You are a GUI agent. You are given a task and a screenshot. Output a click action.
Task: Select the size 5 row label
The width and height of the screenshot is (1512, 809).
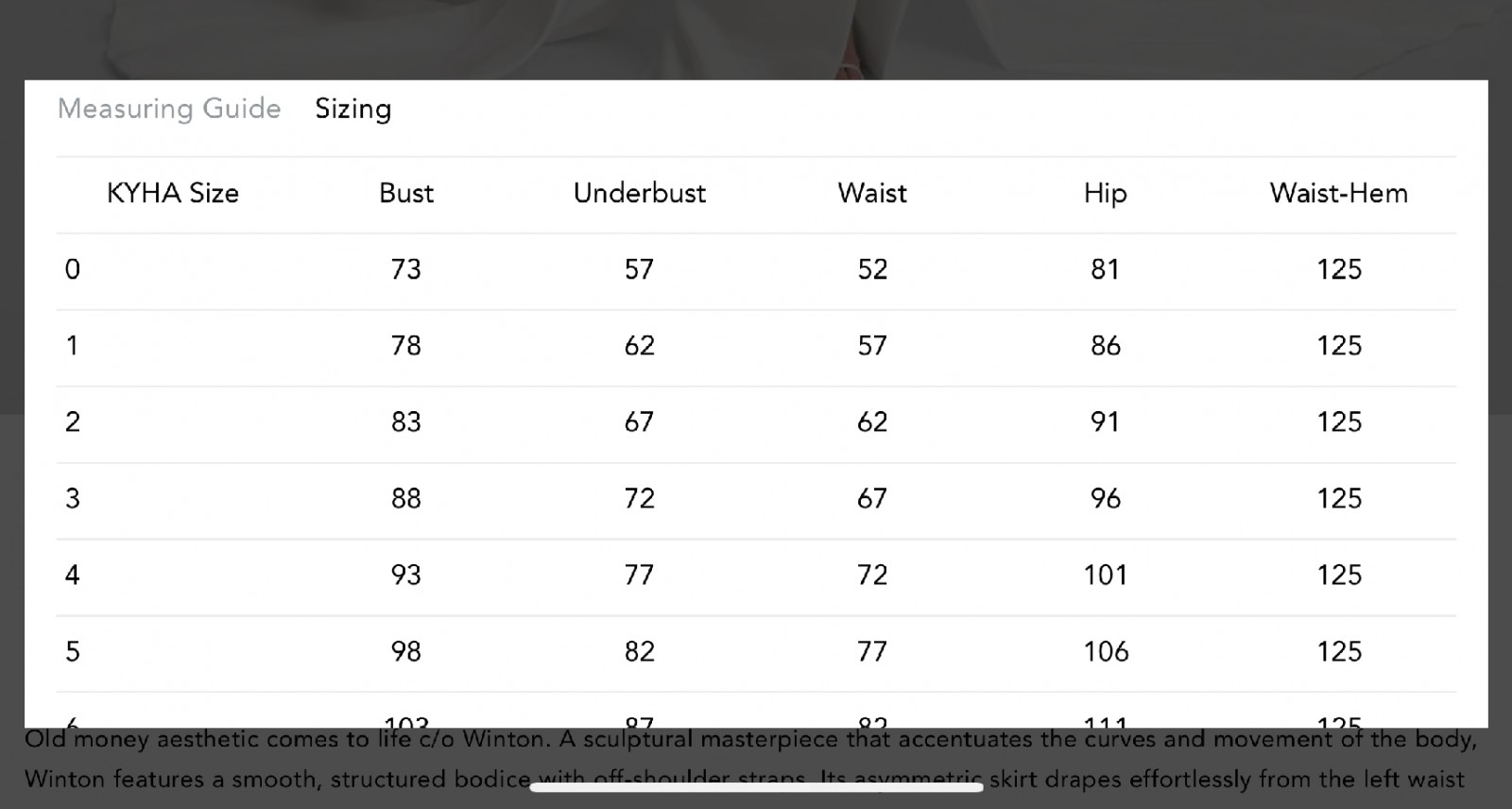coord(73,651)
